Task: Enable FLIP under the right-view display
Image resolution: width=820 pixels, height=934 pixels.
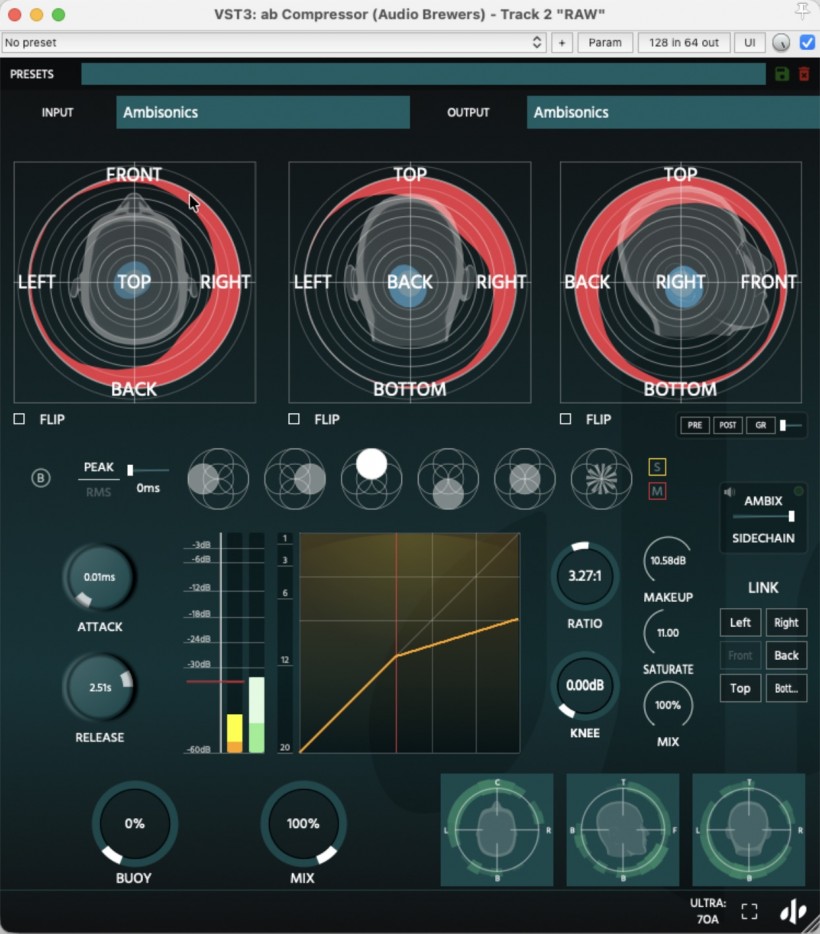Action: 565,419
